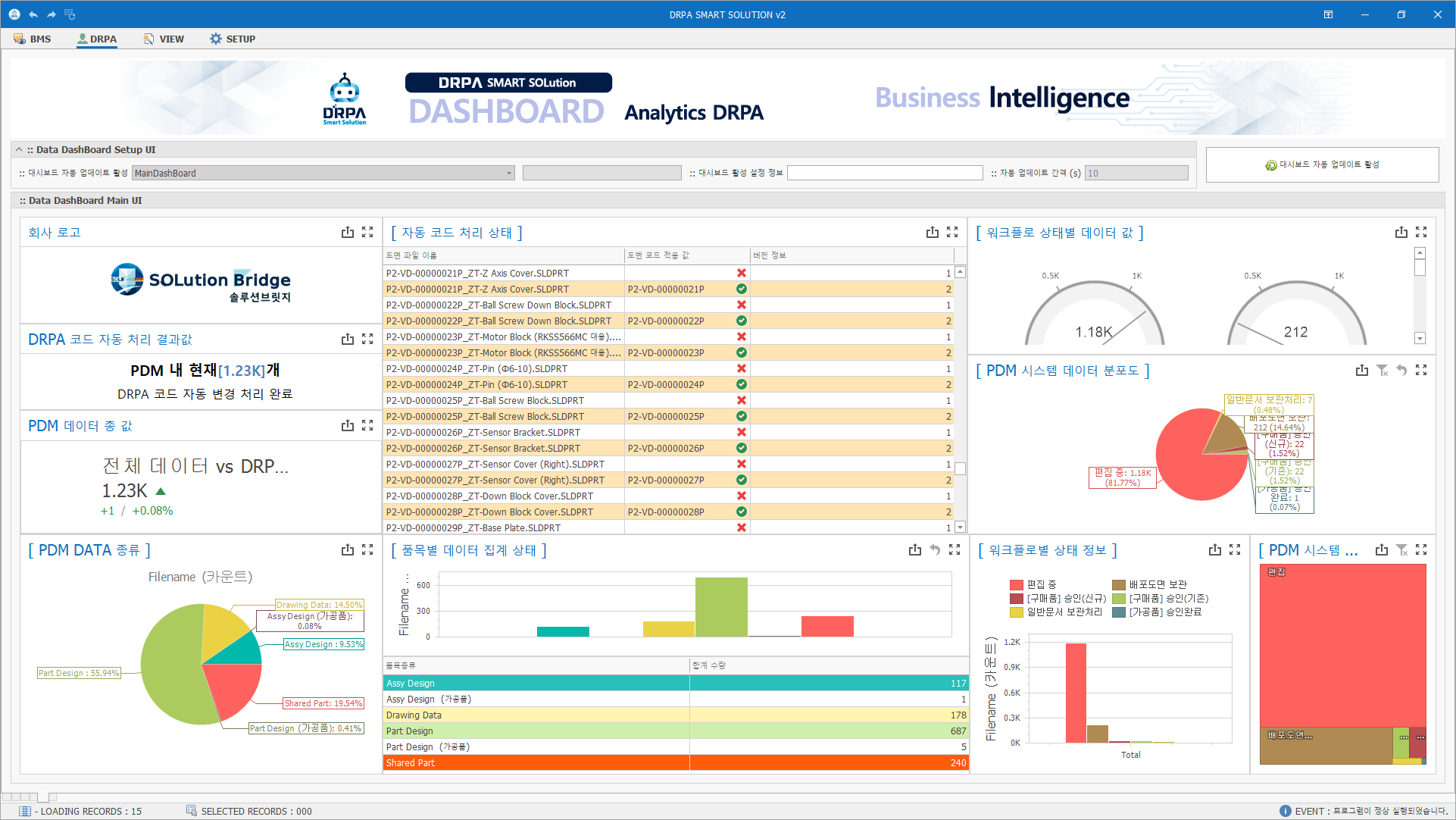Viewport: 1456px width, 820px height.
Task: Maximize the PDM 시스템 treemap panel
Action: coord(1421,550)
